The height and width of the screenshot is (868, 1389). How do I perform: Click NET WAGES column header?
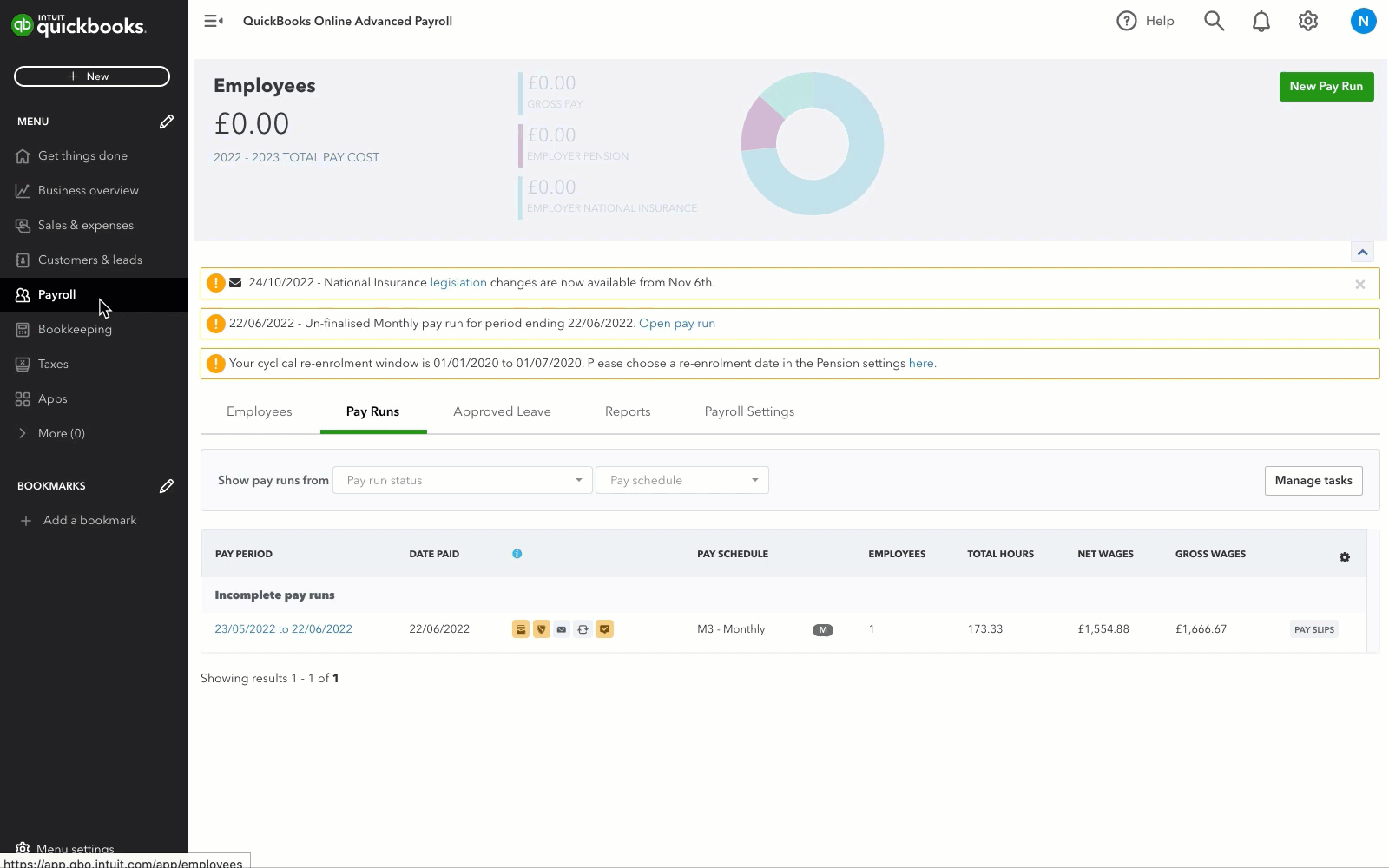1105,554
